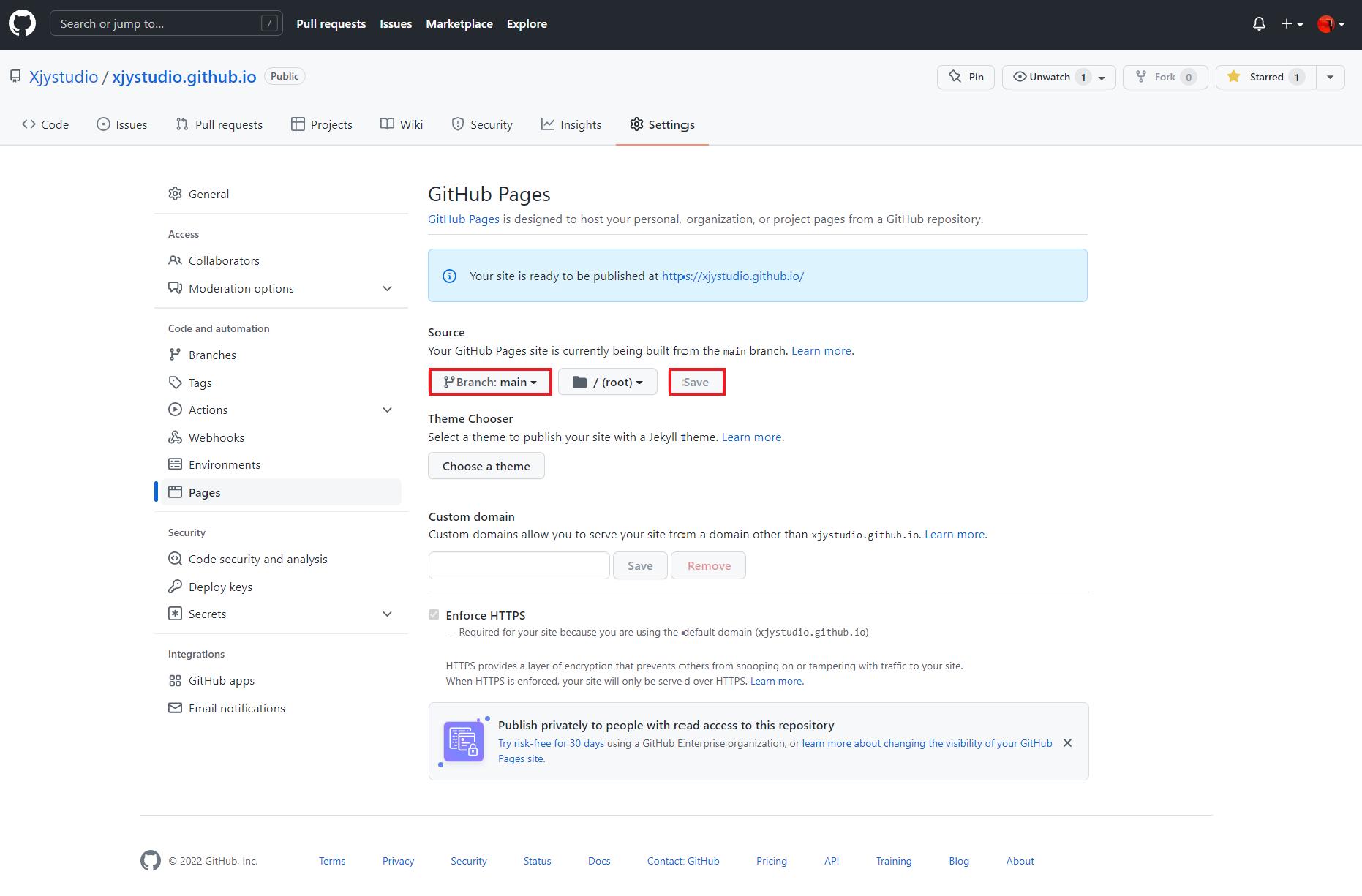Open the Branch: main dropdown
The height and width of the screenshot is (896, 1362).
pos(490,382)
